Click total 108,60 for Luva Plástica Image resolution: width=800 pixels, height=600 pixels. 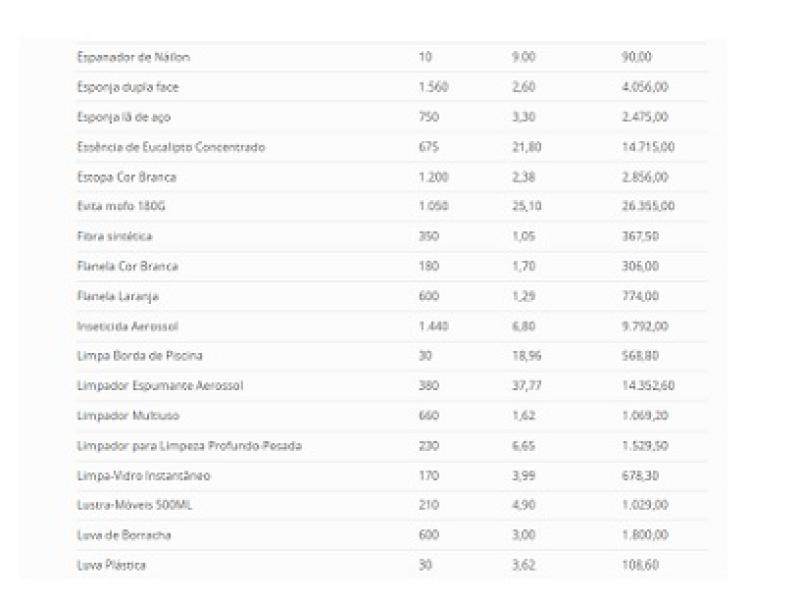click(x=640, y=565)
